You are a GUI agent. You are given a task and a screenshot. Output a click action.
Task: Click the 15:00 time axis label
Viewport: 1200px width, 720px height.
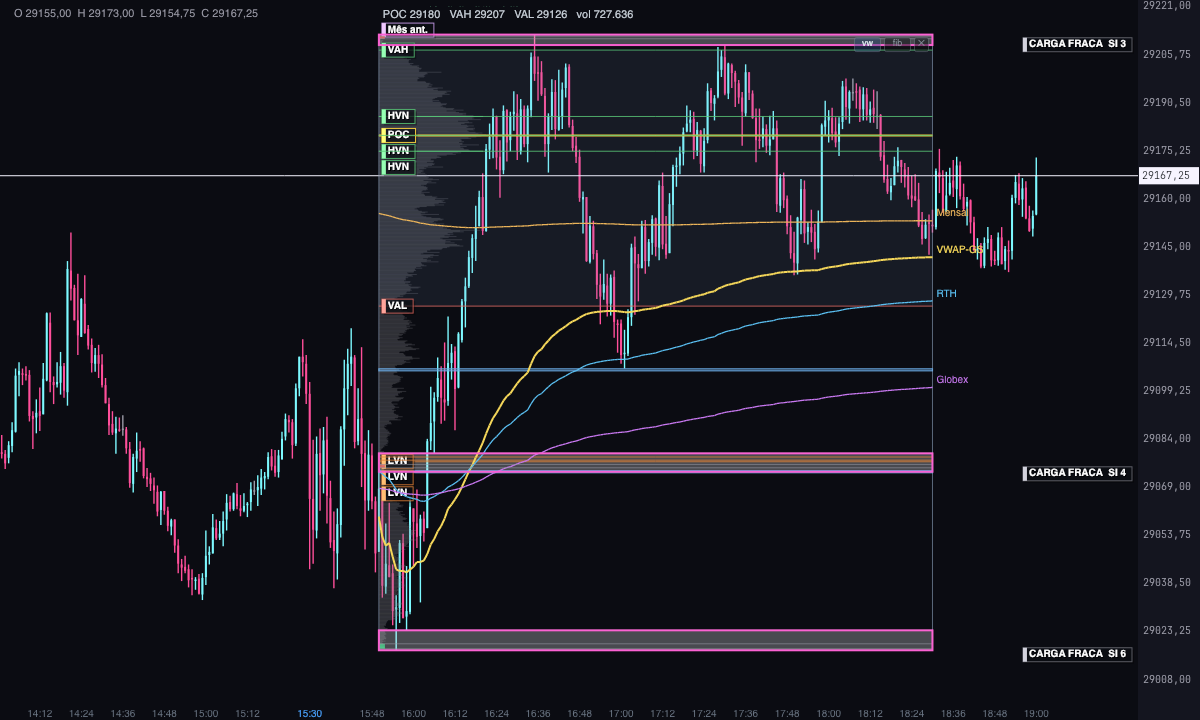point(205,714)
